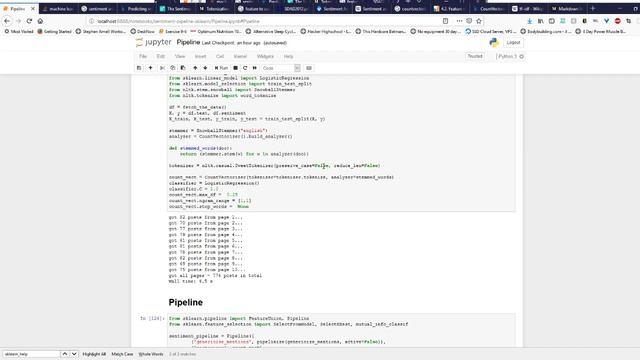Insert a cell below with plus icon
The height and width of the screenshot is (360, 640).
(150, 68)
